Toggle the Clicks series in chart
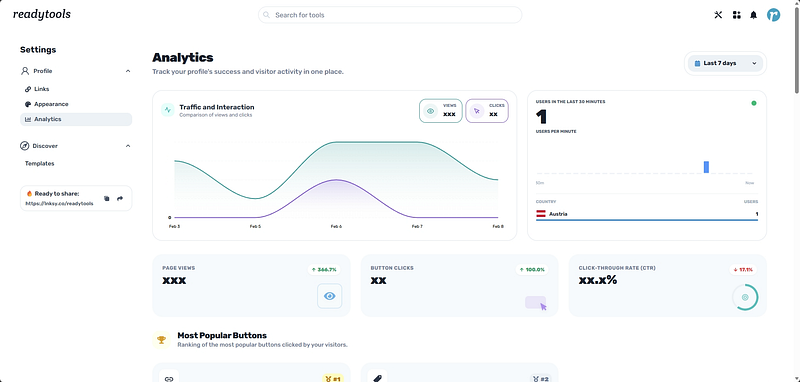This screenshot has width=800, height=382. pyautogui.click(x=487, y=111)
